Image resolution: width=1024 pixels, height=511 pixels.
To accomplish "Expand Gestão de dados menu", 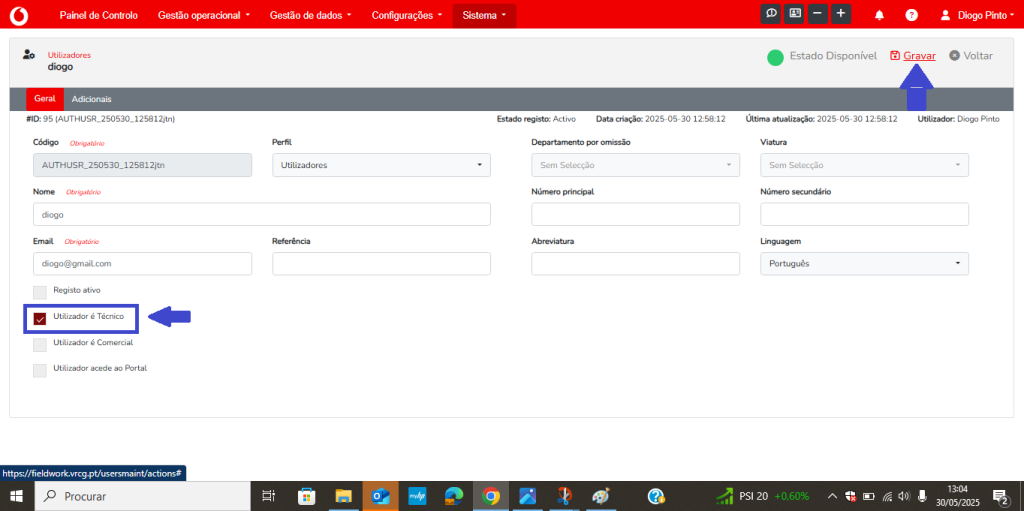I will pos(310,15).
